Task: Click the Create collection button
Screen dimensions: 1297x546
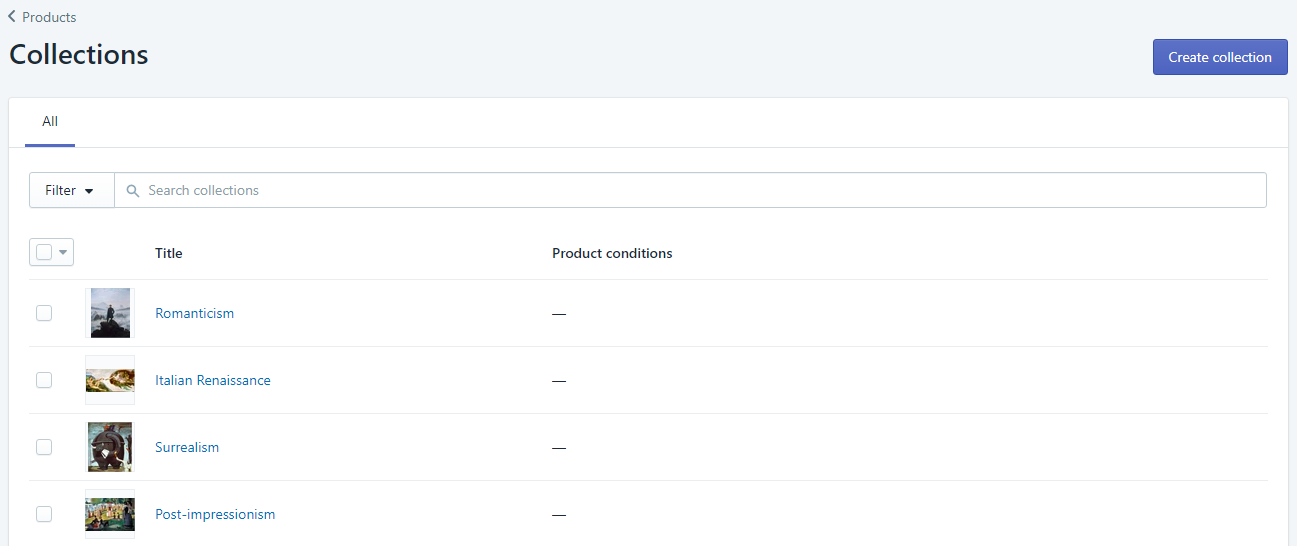Action: [x=1220, y=57]
